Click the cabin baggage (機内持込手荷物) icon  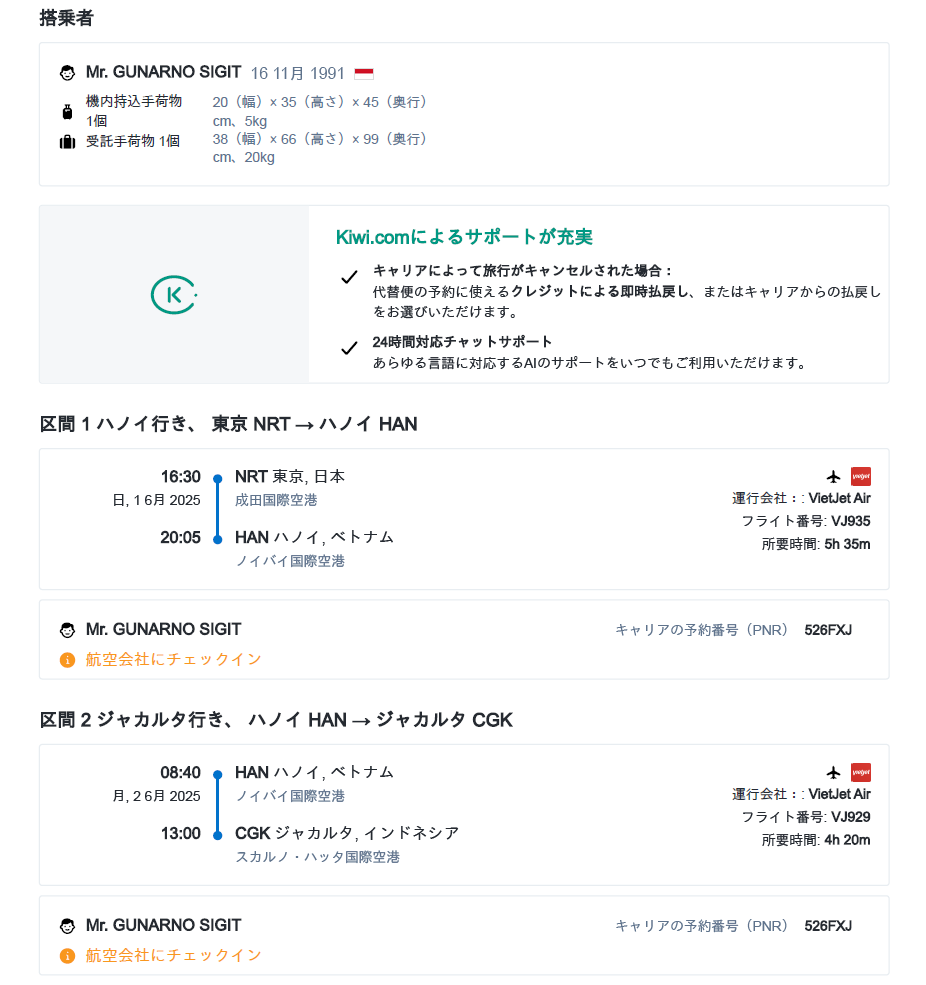pos(67,111)
